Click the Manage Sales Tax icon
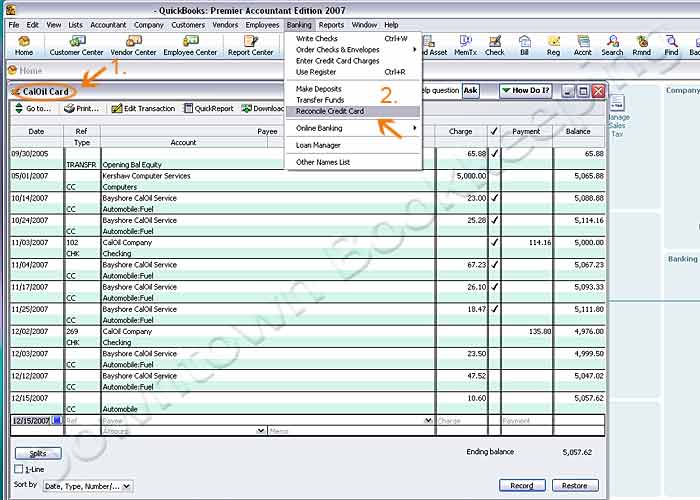Image resolution: width=700 pixels, height=500 pixels. pos(618,116)
